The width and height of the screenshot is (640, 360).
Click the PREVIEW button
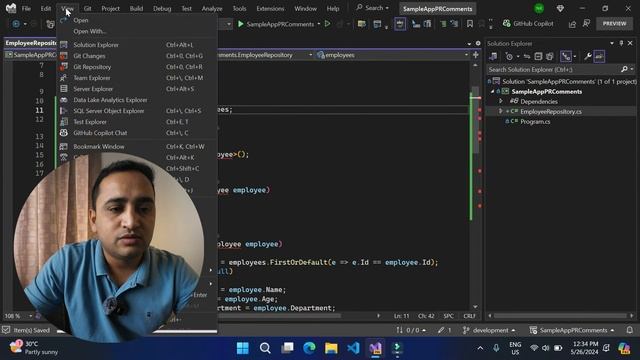click(614, 24)
